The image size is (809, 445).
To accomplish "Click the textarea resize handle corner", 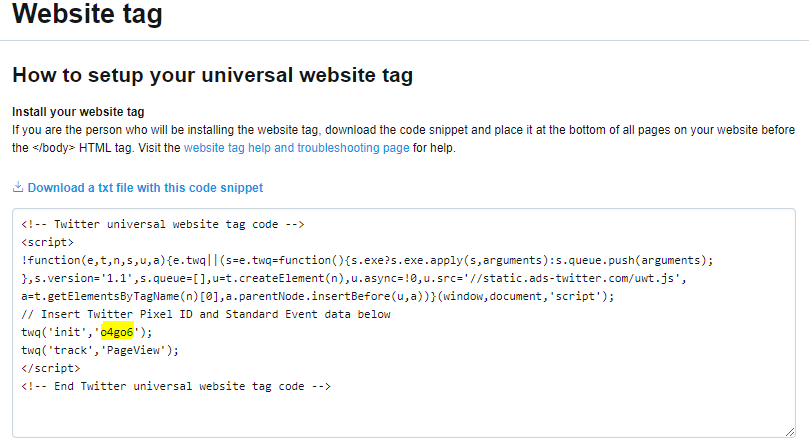I will (790, 432).
